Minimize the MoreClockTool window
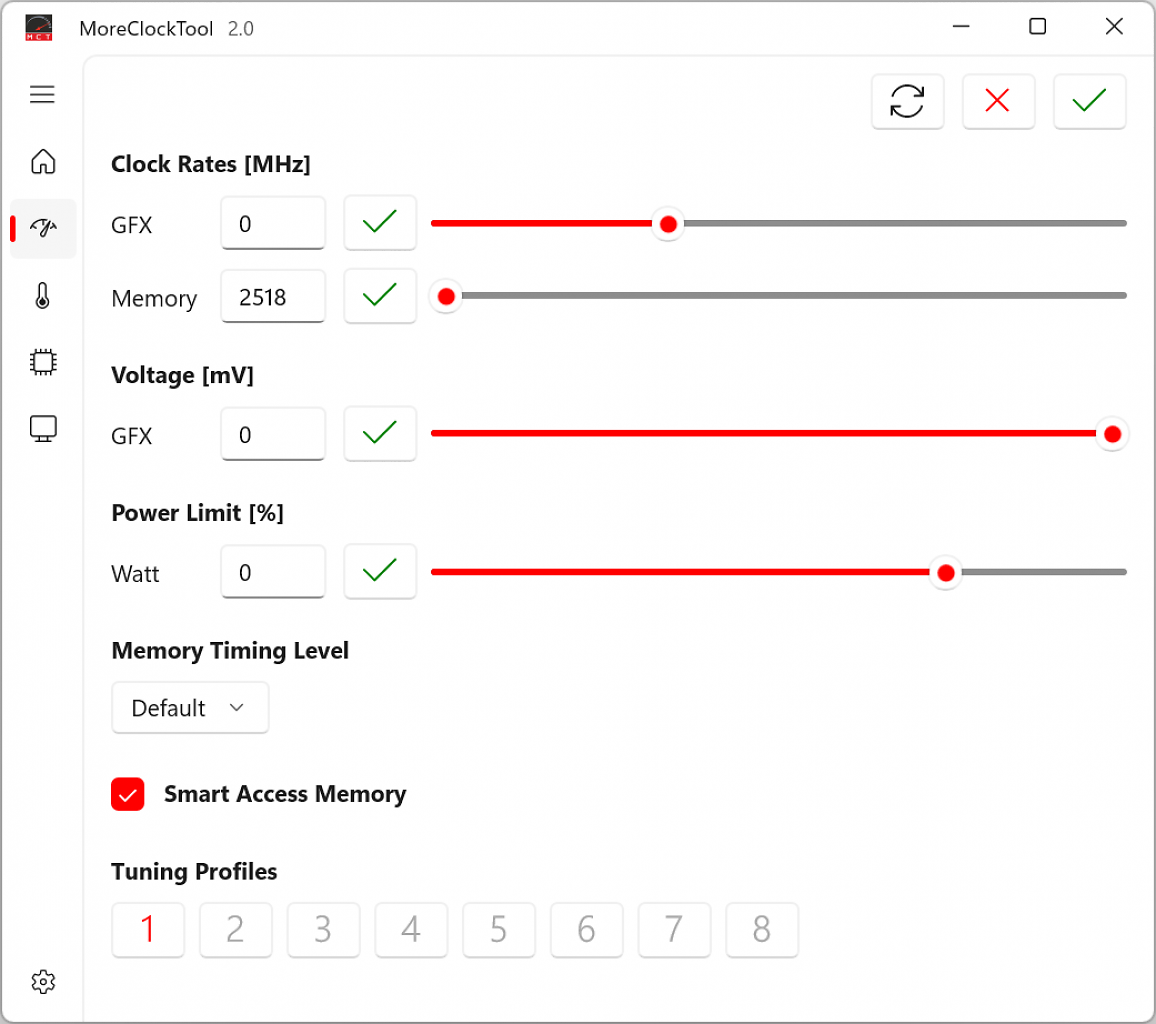Image resolution: width=1156 pixels, height=1024 pixels. [x=961, y=27]
